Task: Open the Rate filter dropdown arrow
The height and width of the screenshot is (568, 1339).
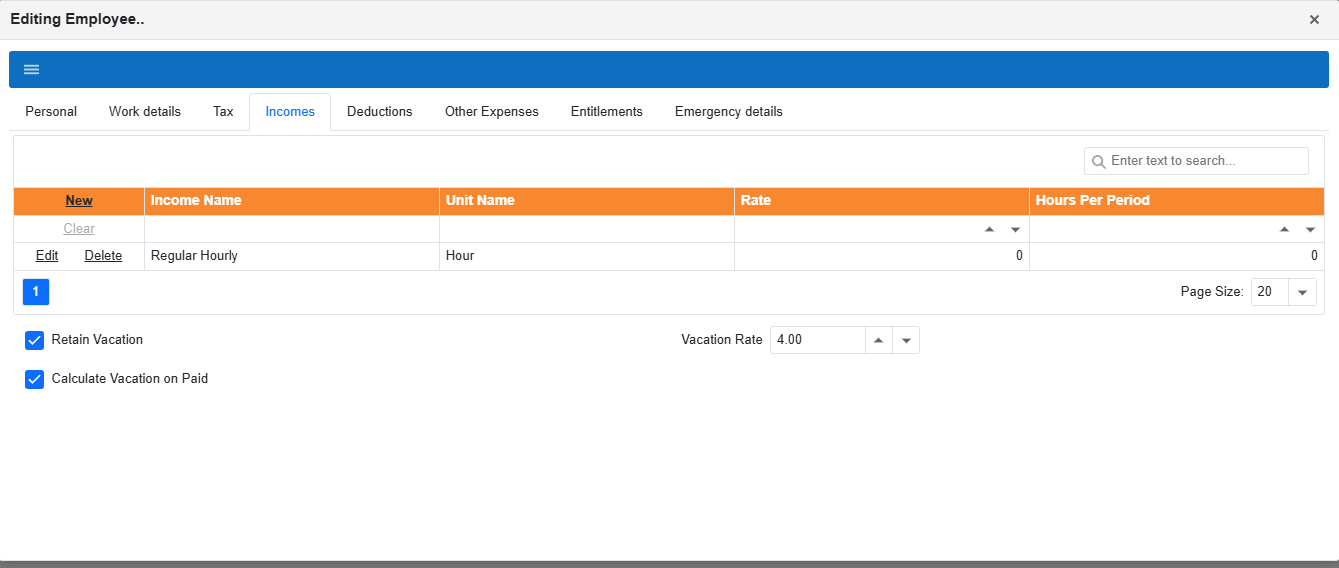Action: pyautogui.click(x=1015, y=229)
